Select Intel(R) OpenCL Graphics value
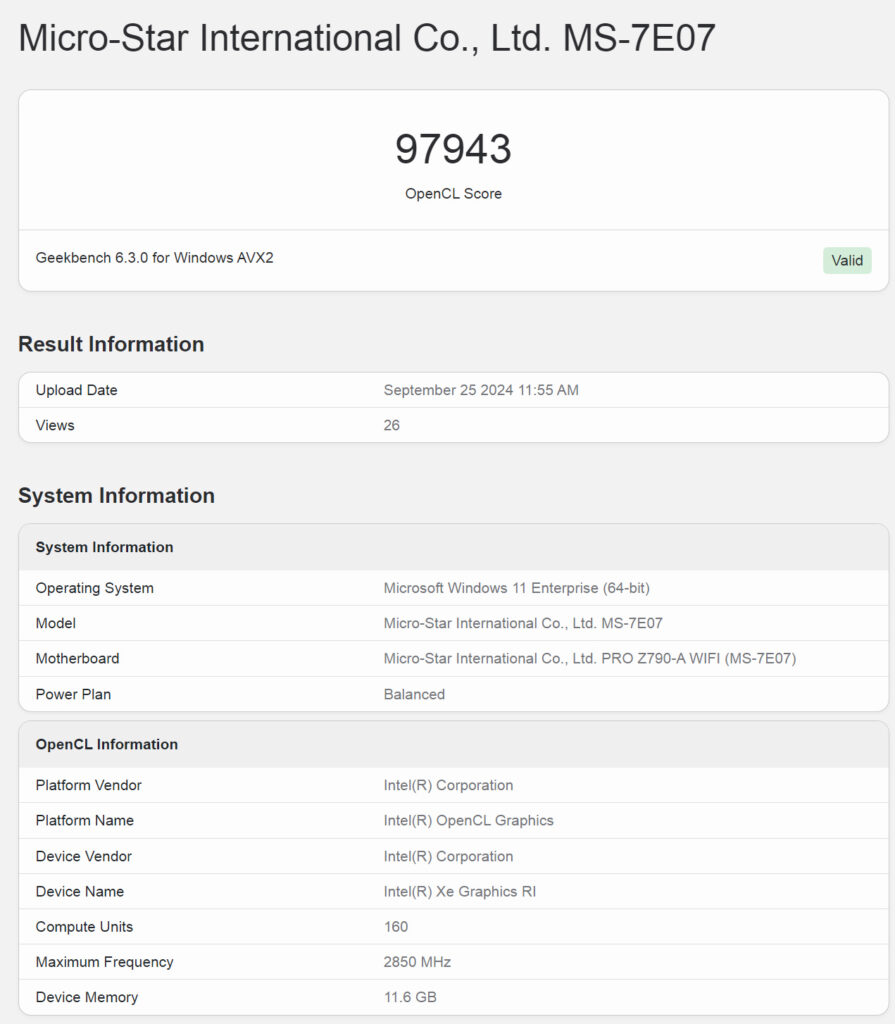 click(x=468, y=821)
